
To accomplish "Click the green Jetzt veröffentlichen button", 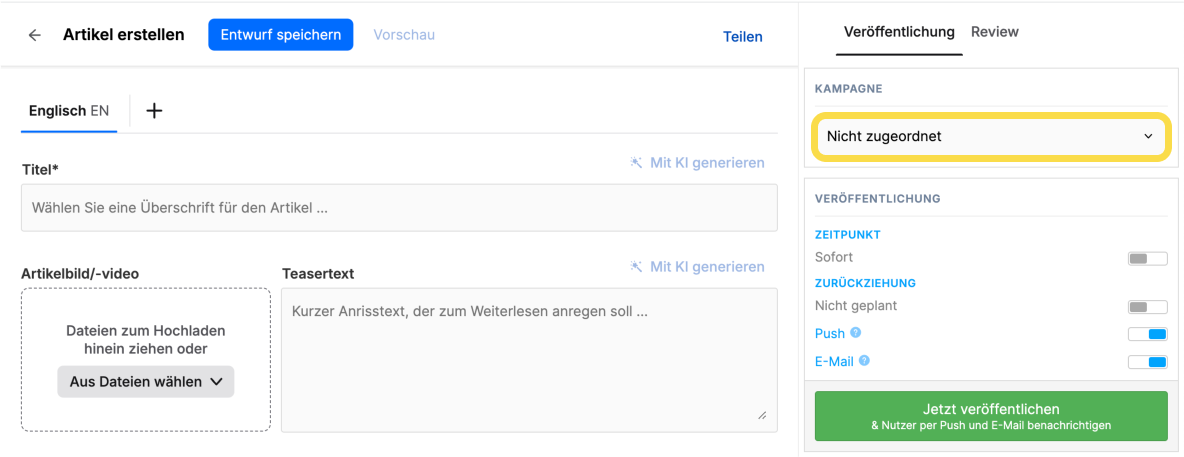I will 991,416.
